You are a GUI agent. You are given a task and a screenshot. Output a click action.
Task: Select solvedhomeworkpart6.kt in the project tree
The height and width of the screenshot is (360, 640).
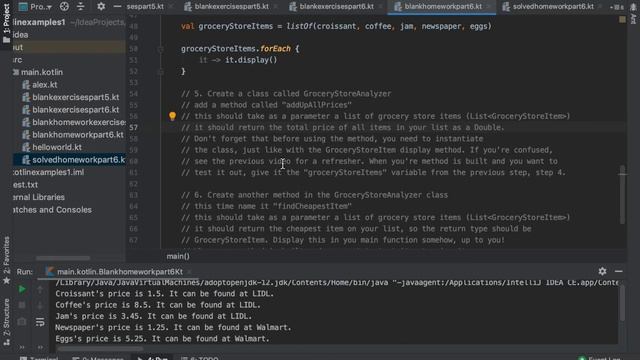click(x=78, y=160)
